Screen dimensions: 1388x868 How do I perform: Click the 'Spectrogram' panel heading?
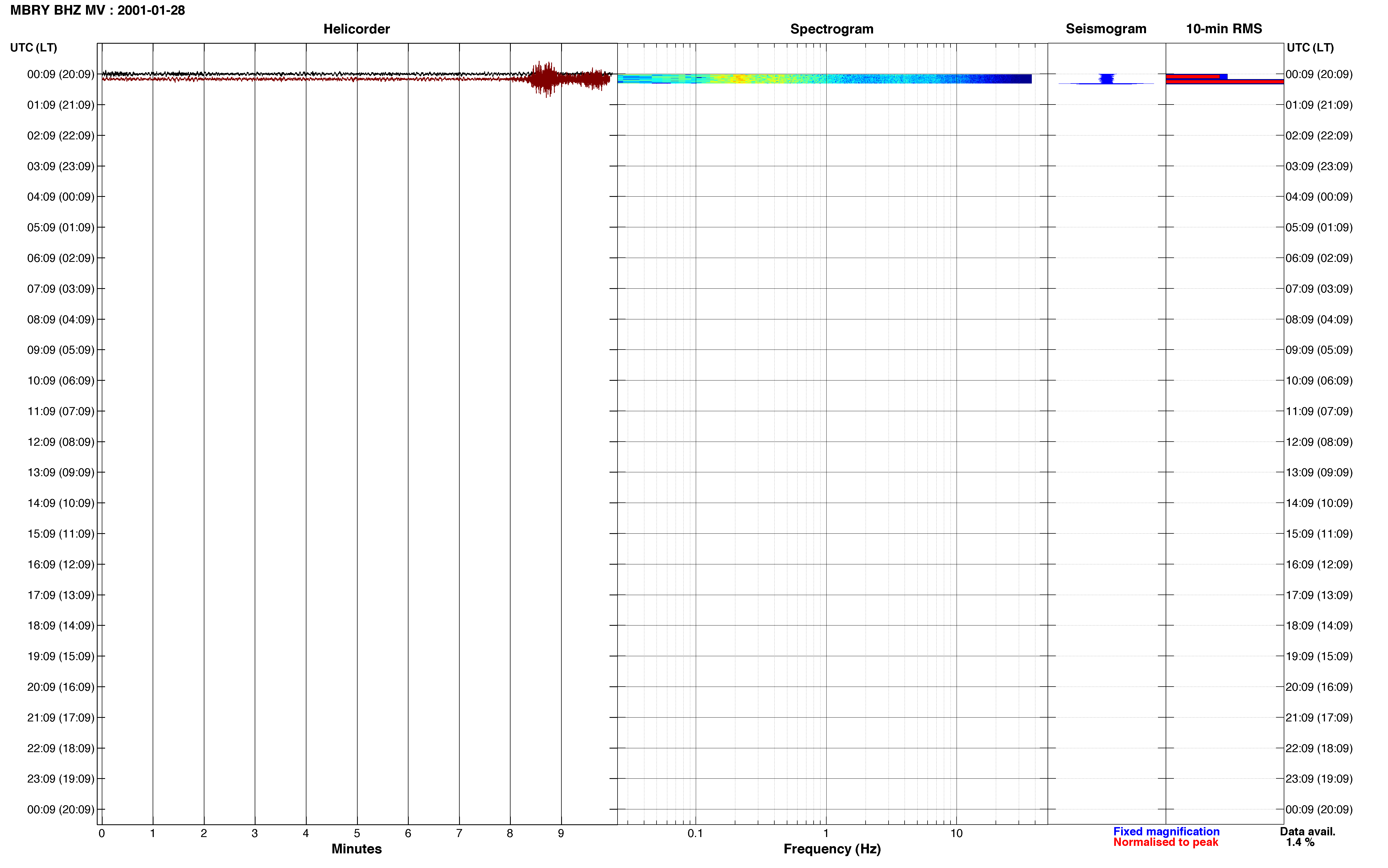click(x=832, y=29)
